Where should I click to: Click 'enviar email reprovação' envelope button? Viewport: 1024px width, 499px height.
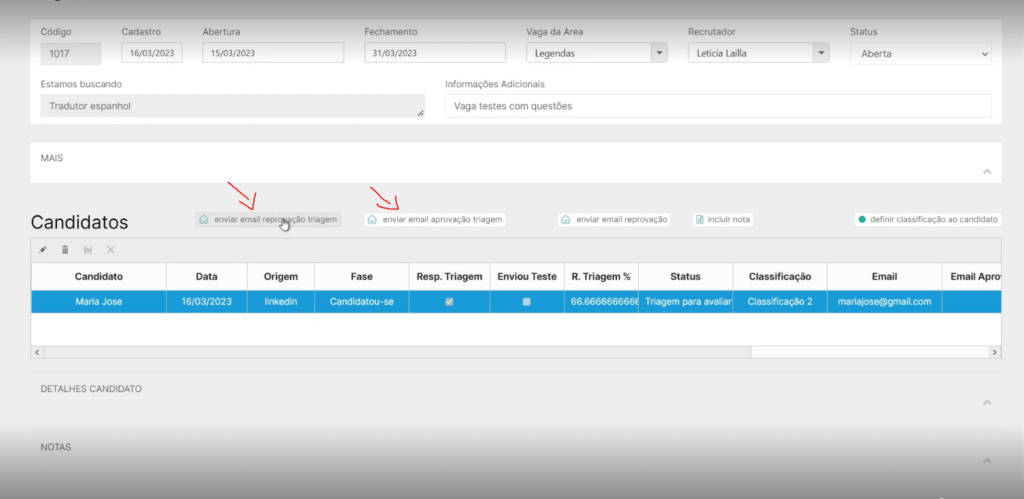click(614, 219)
